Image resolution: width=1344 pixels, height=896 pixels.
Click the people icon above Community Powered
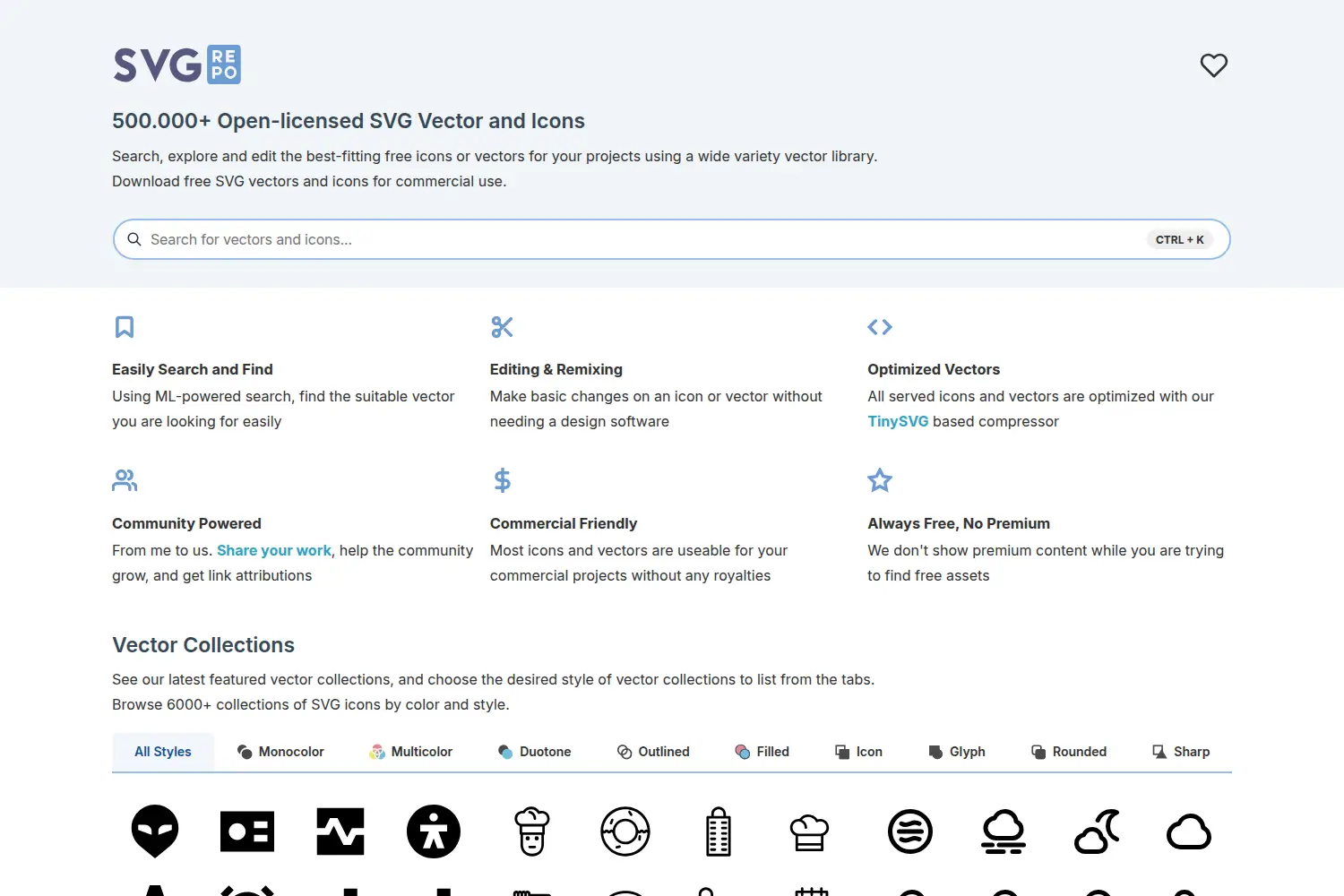125,480
